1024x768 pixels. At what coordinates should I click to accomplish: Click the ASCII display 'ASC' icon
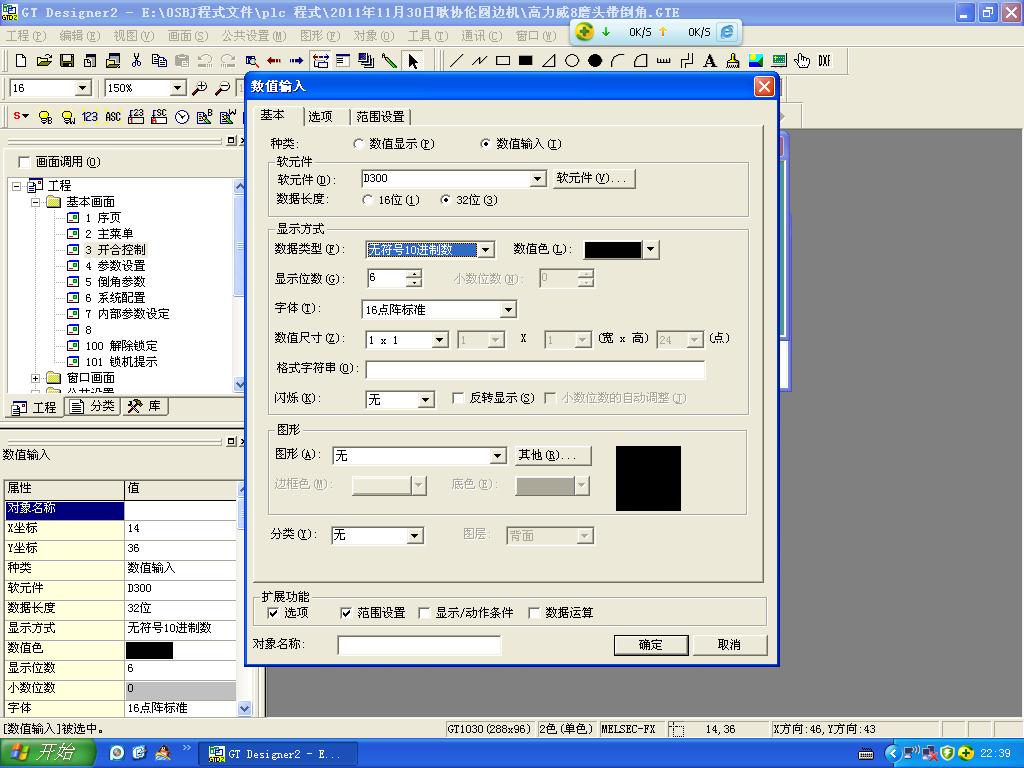(113, 117)
